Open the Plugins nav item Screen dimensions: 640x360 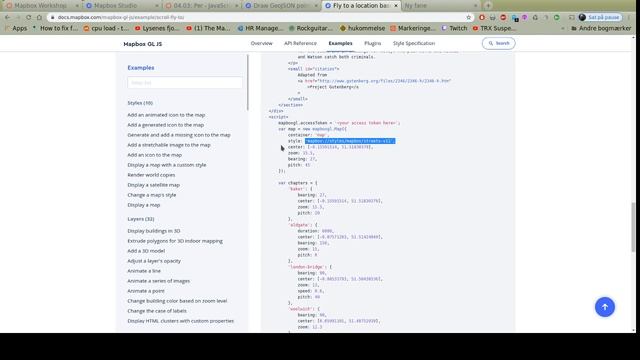coord(372,43)
